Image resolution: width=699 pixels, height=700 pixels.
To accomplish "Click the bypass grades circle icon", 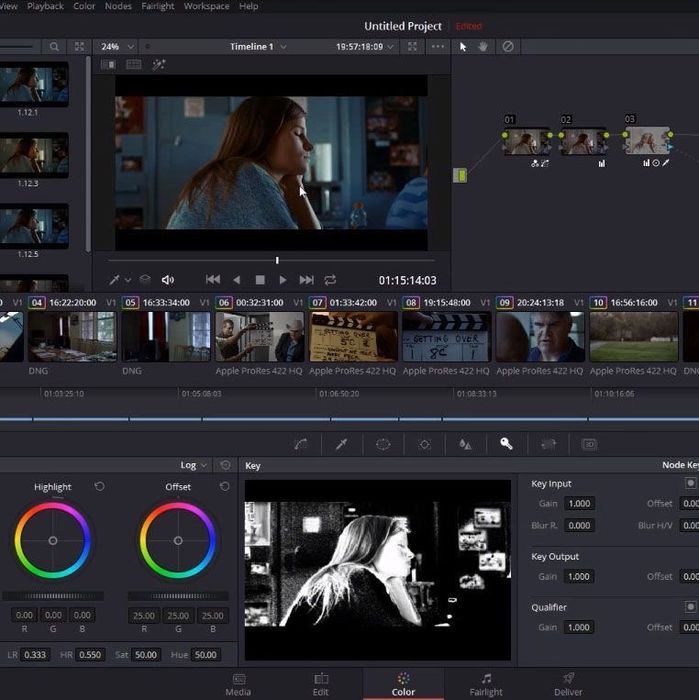I will click(x=508, y=46).
